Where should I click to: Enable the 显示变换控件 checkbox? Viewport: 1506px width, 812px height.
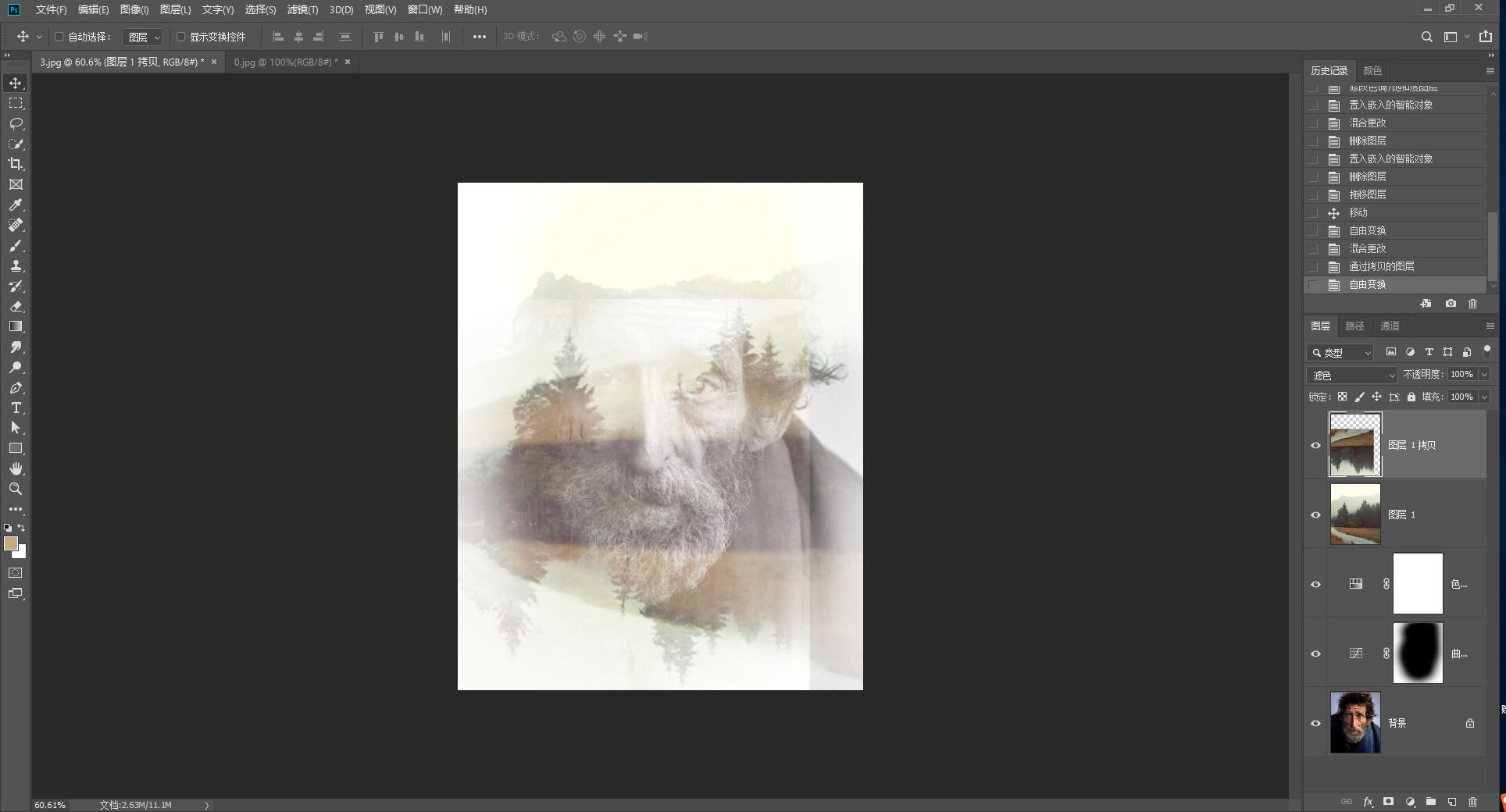[180, 37]
